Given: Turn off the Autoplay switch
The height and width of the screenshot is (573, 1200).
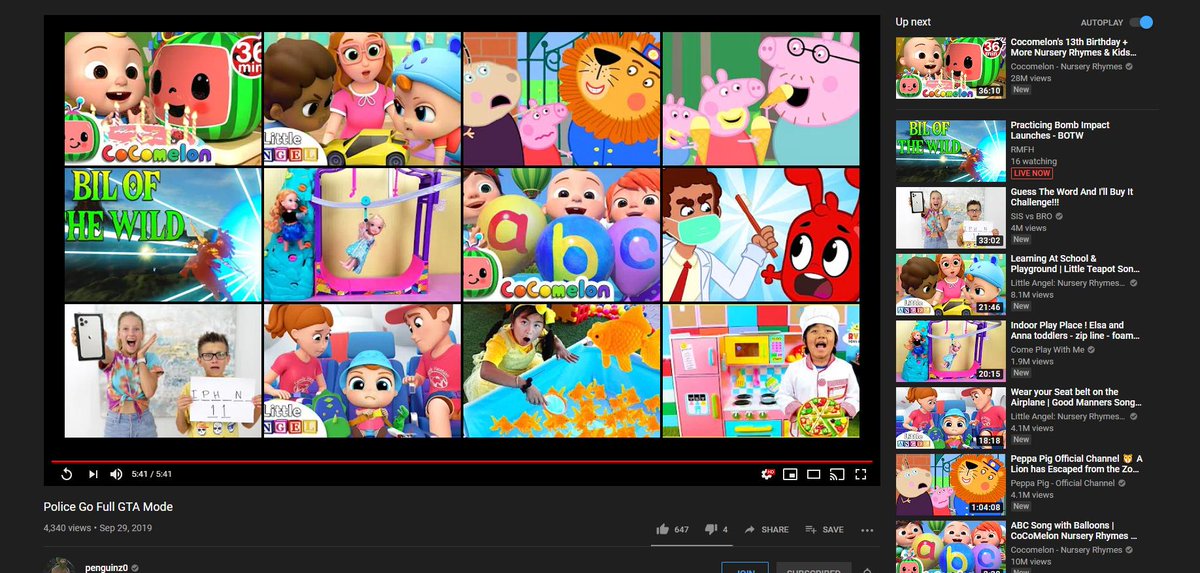Looking at the screenshot, I should pyautogui.click(x=1141, y=22).
